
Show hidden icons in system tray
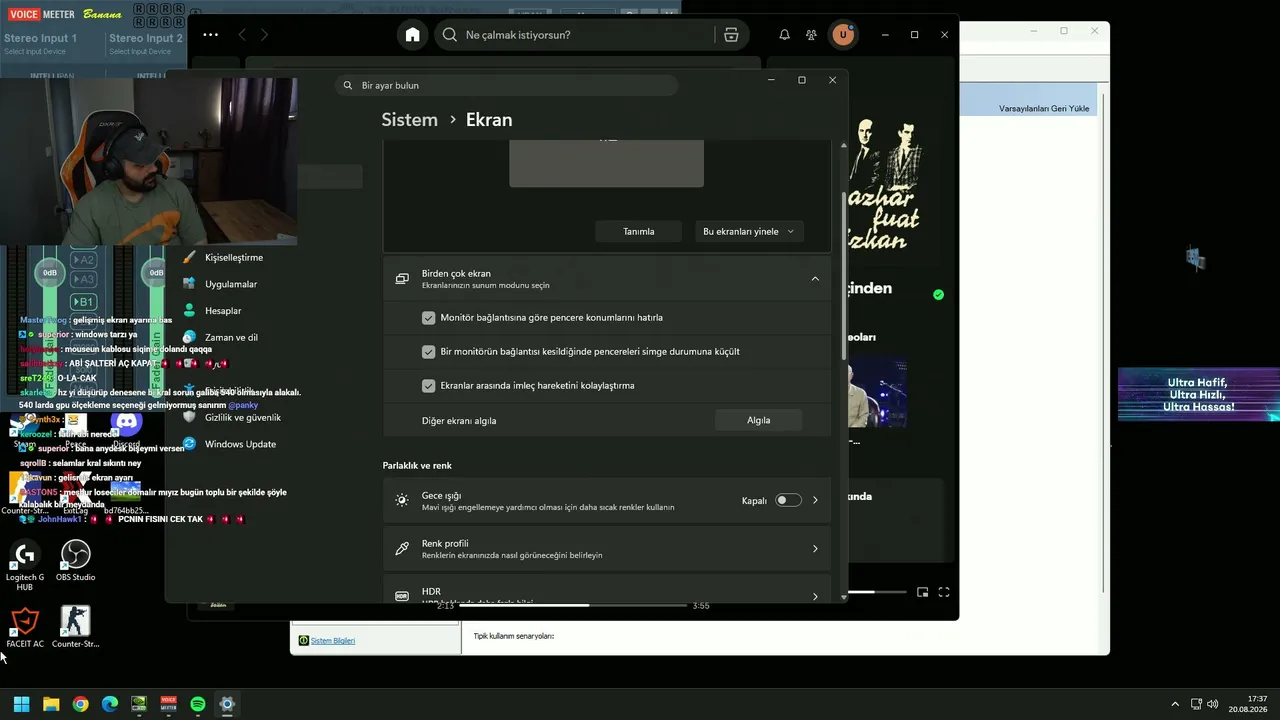(1175, 704)
